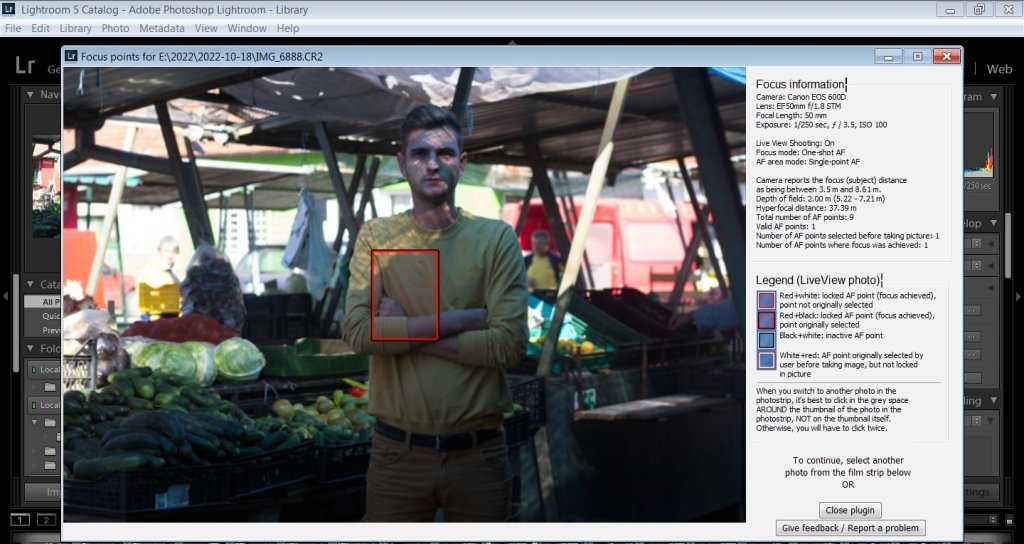The width and height of the screenshot is (1024, 544).
Task: Collapse the Catalog panel triangle
Action: click(x=30, y=284)
